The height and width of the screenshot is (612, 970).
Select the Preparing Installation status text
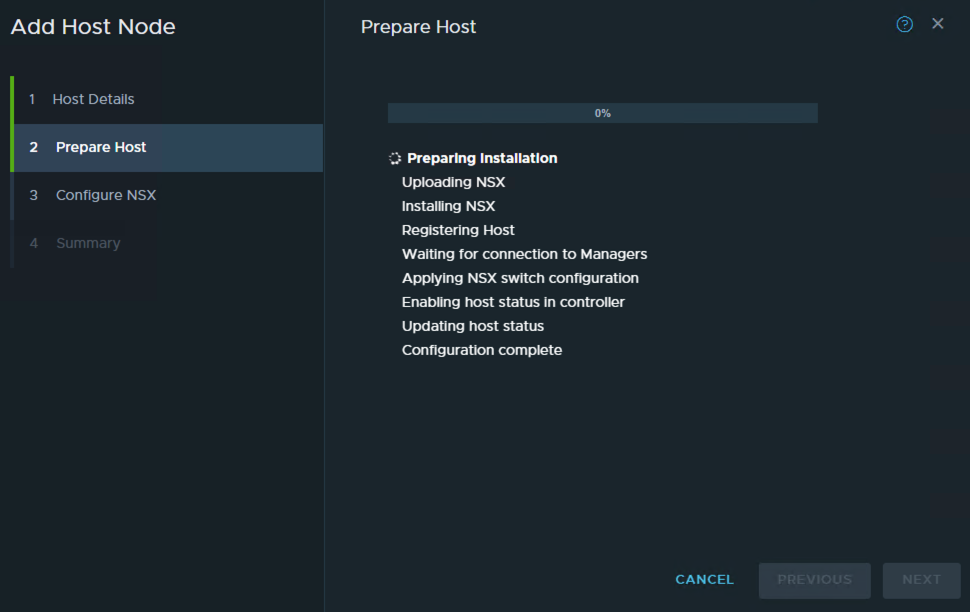tap(482, 158)
